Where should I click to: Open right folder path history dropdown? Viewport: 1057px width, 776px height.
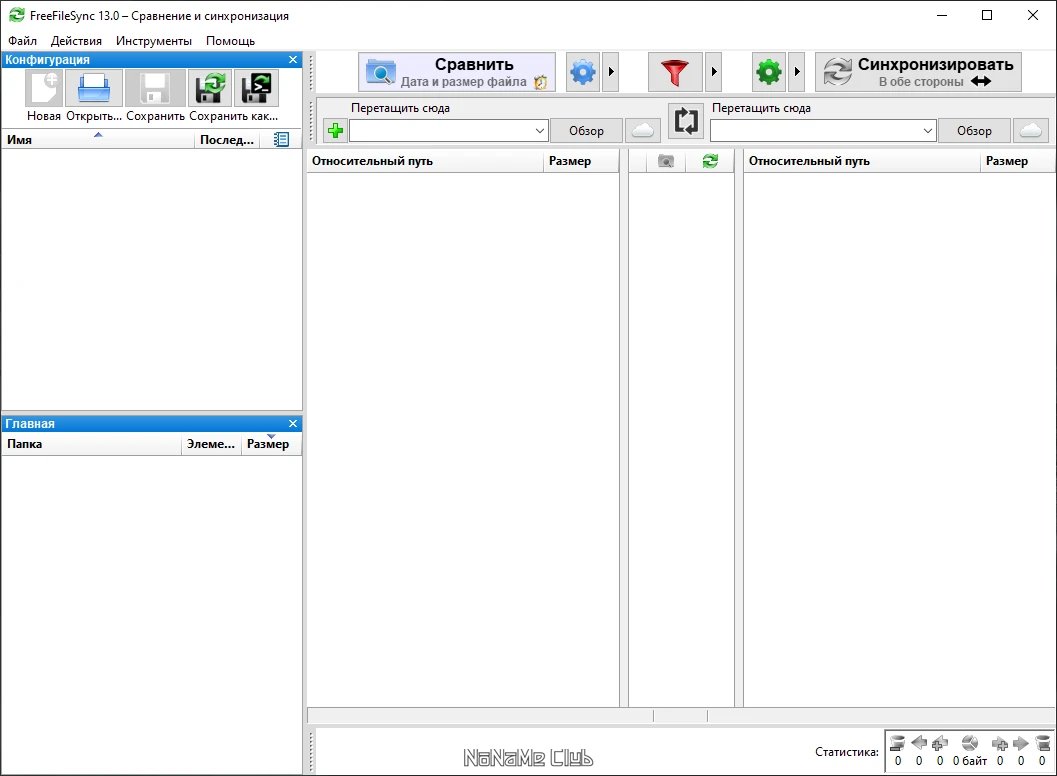(928, 131)
